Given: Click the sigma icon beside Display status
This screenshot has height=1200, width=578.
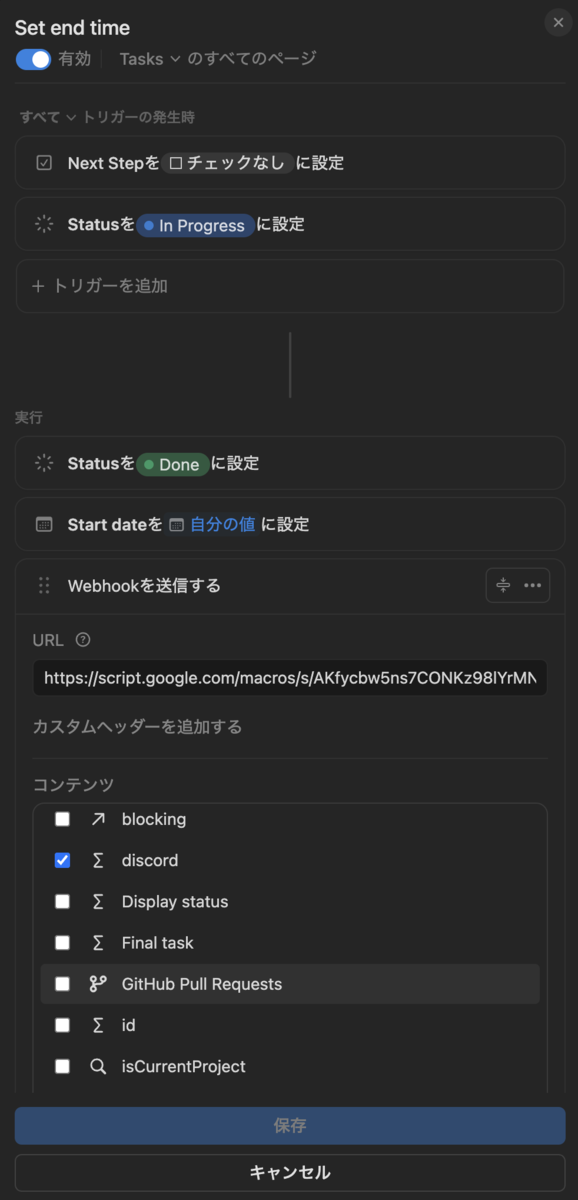Looking at the screenshot, I should 98,901.
